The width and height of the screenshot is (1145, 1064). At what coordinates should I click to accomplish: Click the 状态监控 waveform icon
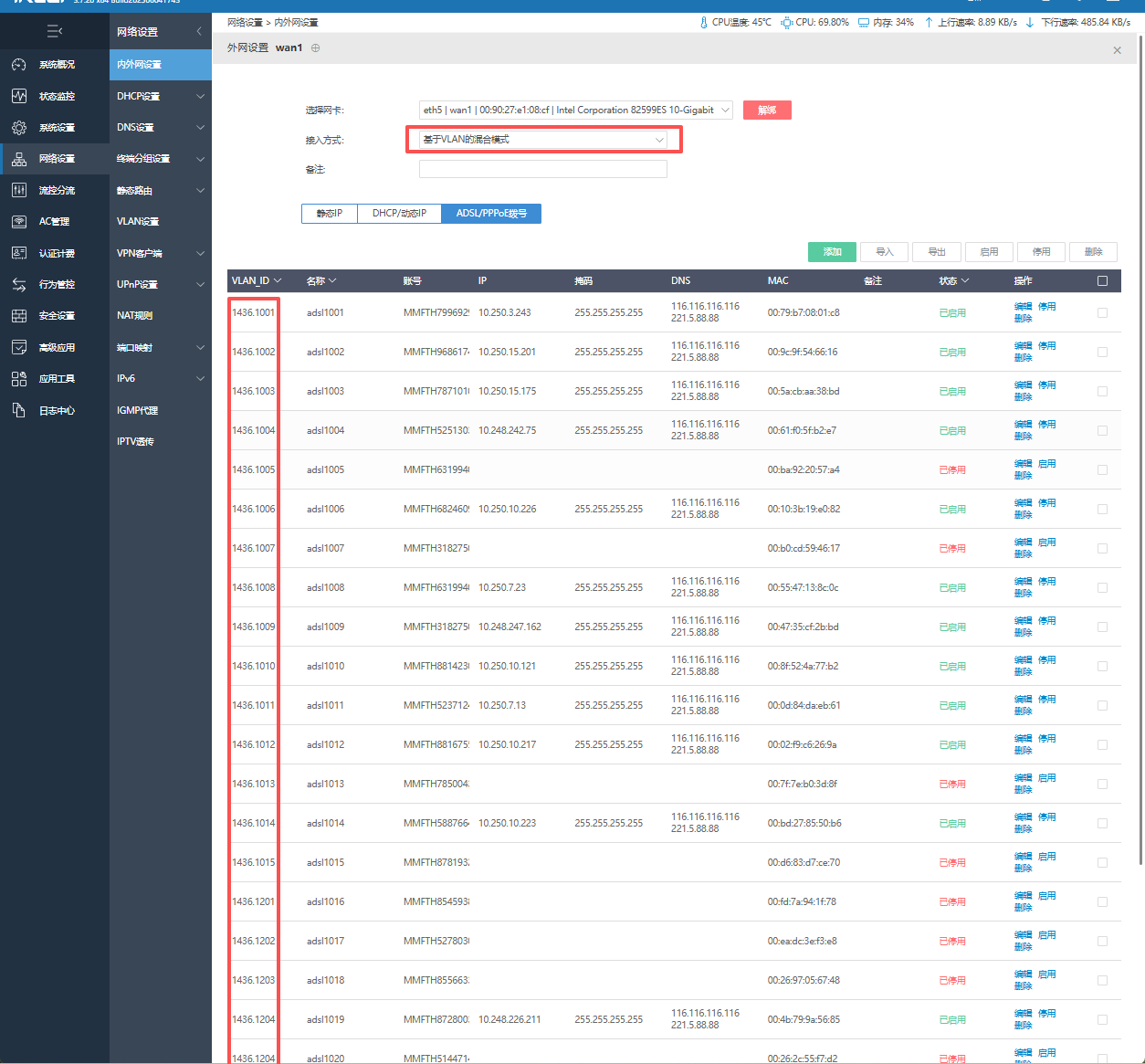tap(19, 96)
